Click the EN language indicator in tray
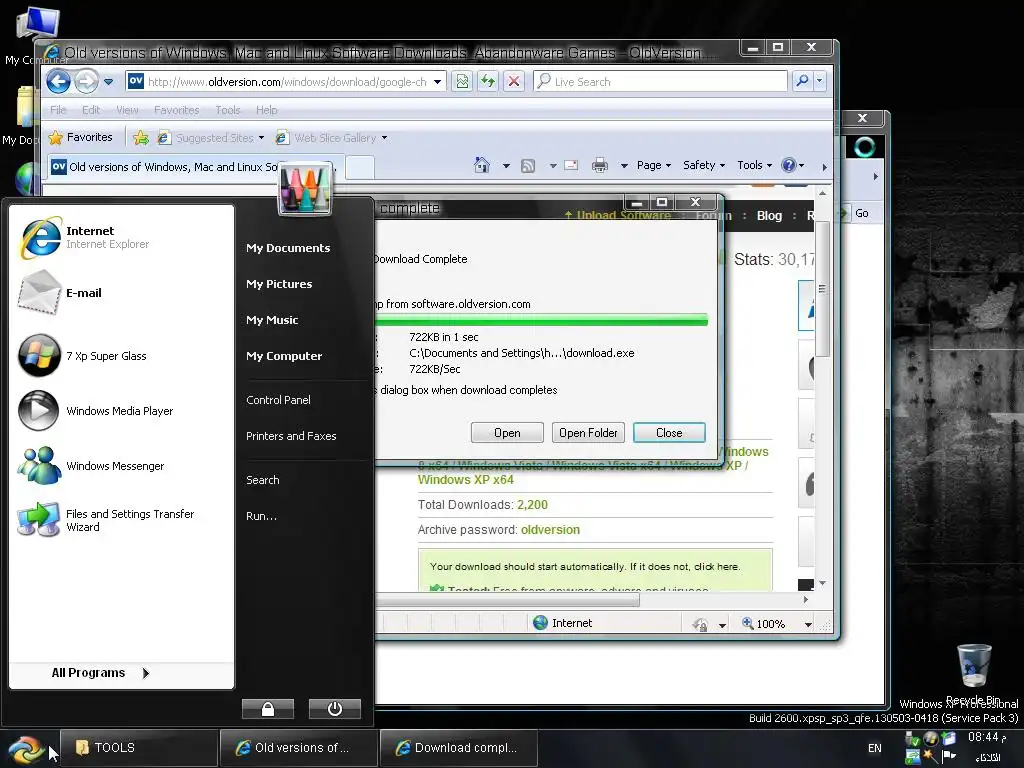This screenshot has width=1024, height=768. click(x=874, y=748)
